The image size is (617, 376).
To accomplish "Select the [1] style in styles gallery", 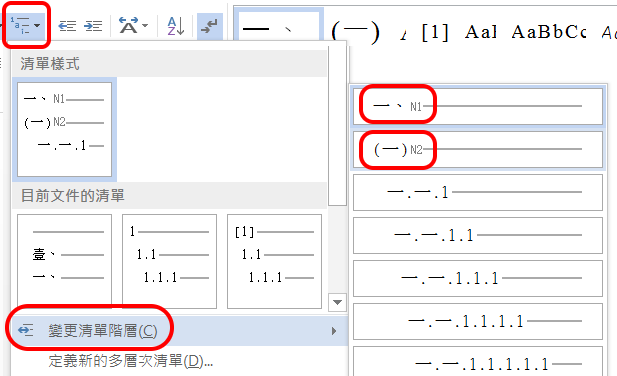I will click(x=435, y=32).
